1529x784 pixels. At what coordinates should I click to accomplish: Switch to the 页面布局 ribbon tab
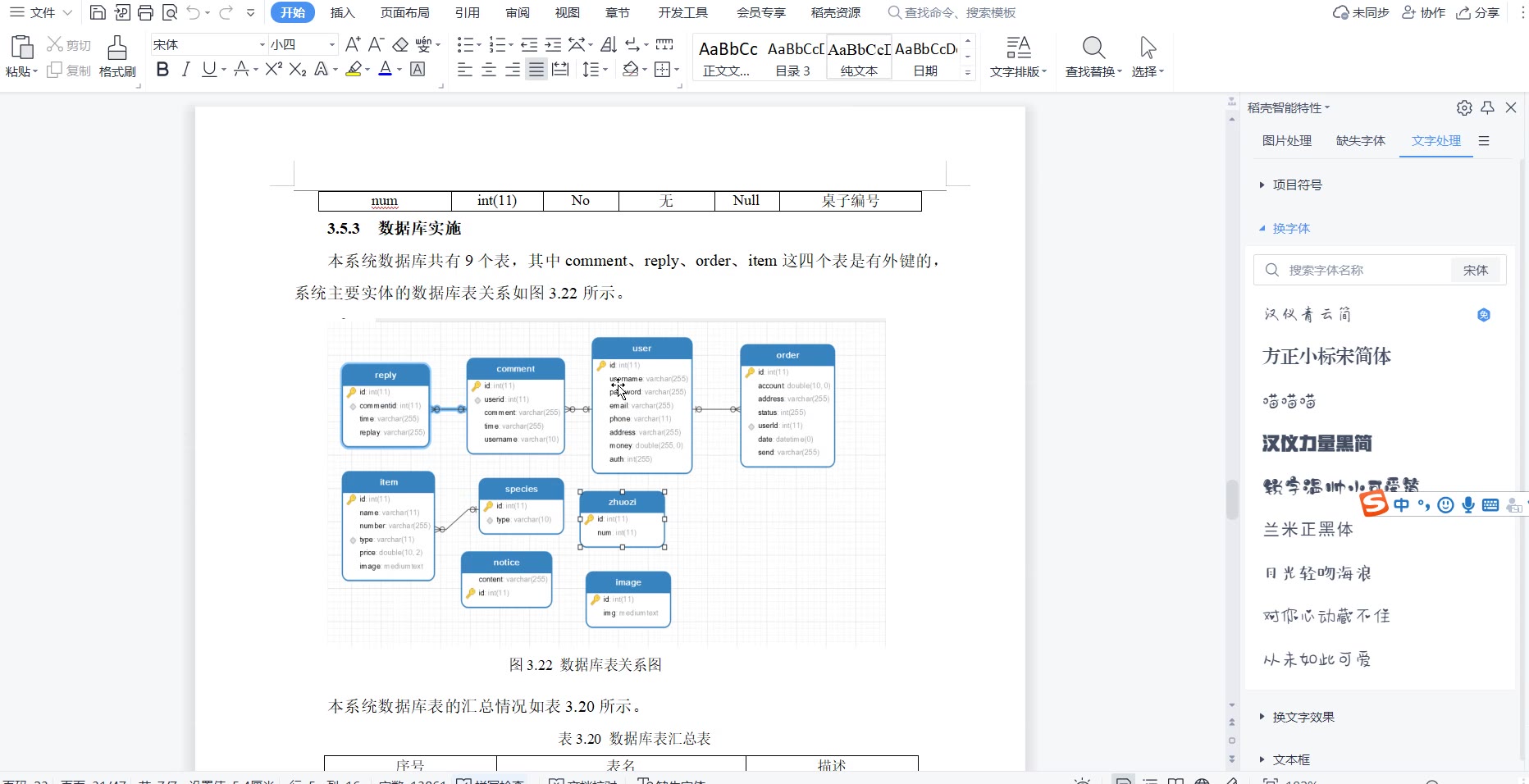point(404,12)
